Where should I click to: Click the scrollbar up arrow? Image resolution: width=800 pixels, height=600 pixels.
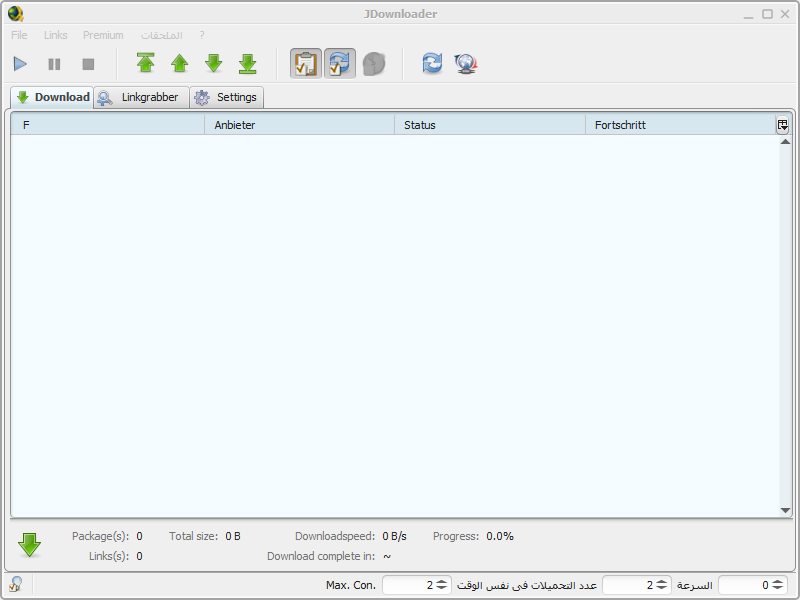(785, 142)
